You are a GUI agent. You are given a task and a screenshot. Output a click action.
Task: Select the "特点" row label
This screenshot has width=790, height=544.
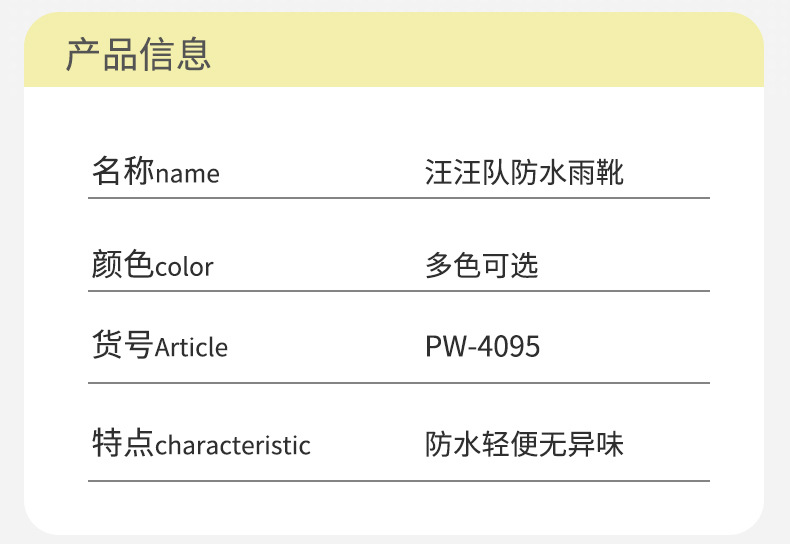[x=122, y=444]
